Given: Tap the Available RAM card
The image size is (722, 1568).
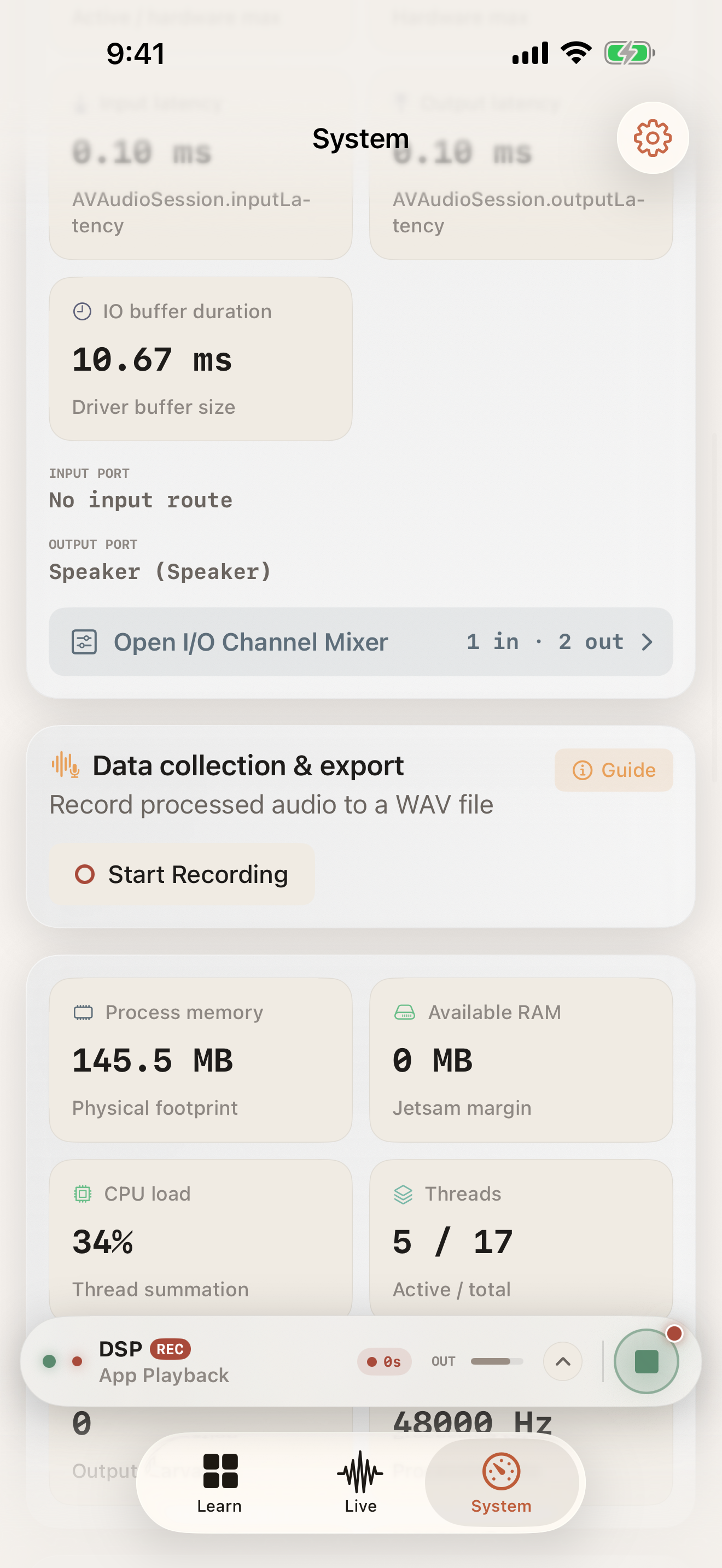Looking at the screenshot, I should pyautogui.click(x=521, y=1060).
